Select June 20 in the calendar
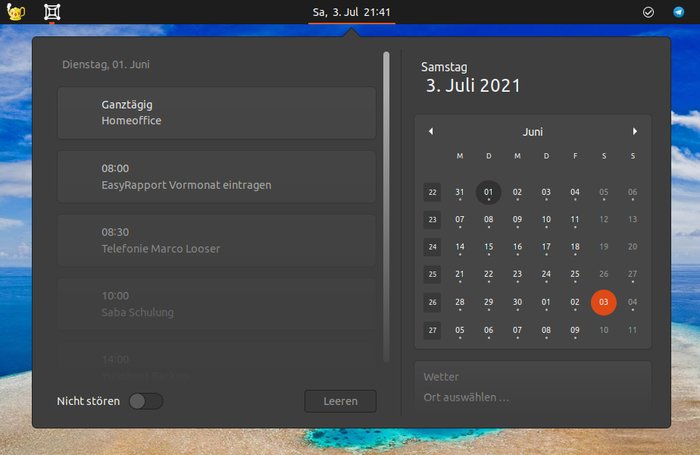700x455 pixels. (x=633, y=247)
